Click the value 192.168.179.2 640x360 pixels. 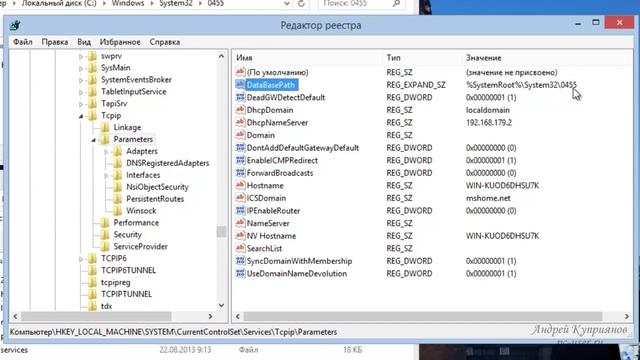pos(489,122)
